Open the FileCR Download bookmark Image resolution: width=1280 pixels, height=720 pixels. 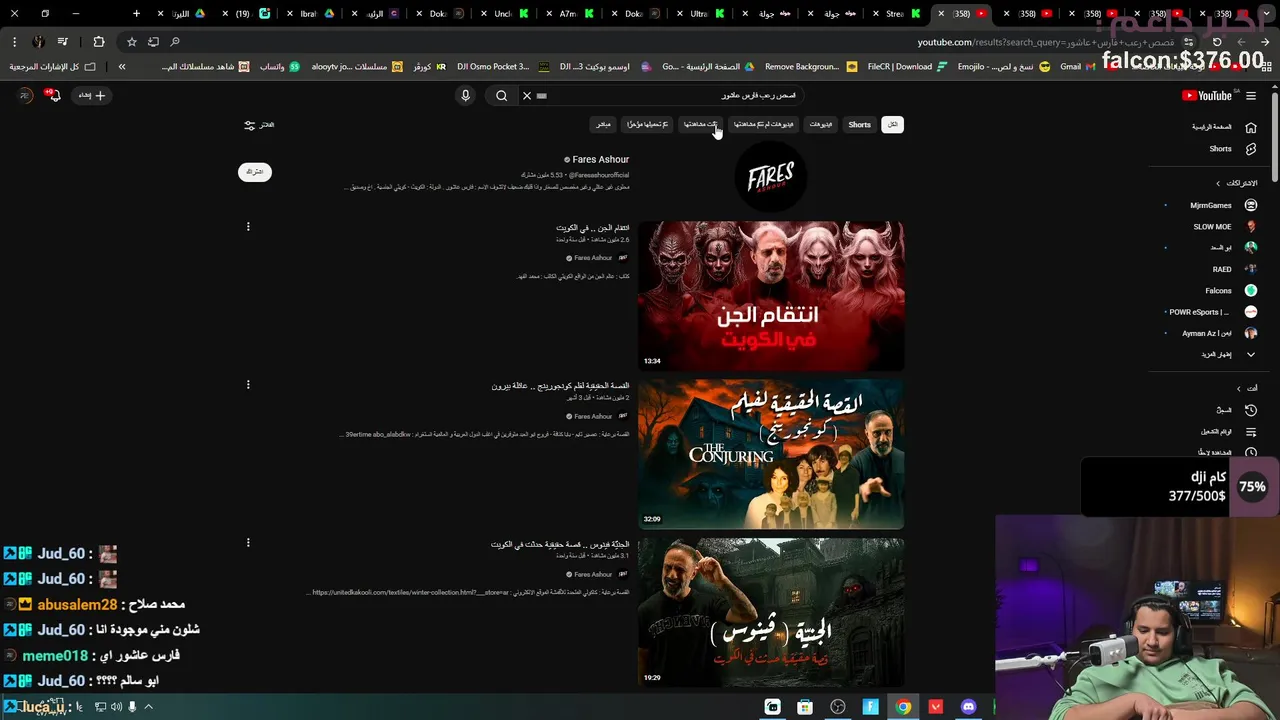(909, 67)
